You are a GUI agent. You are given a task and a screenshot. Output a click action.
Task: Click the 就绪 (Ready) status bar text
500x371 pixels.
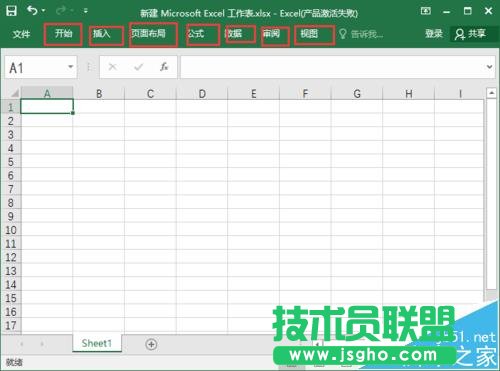pyautogui.click(x=14, y=362)
